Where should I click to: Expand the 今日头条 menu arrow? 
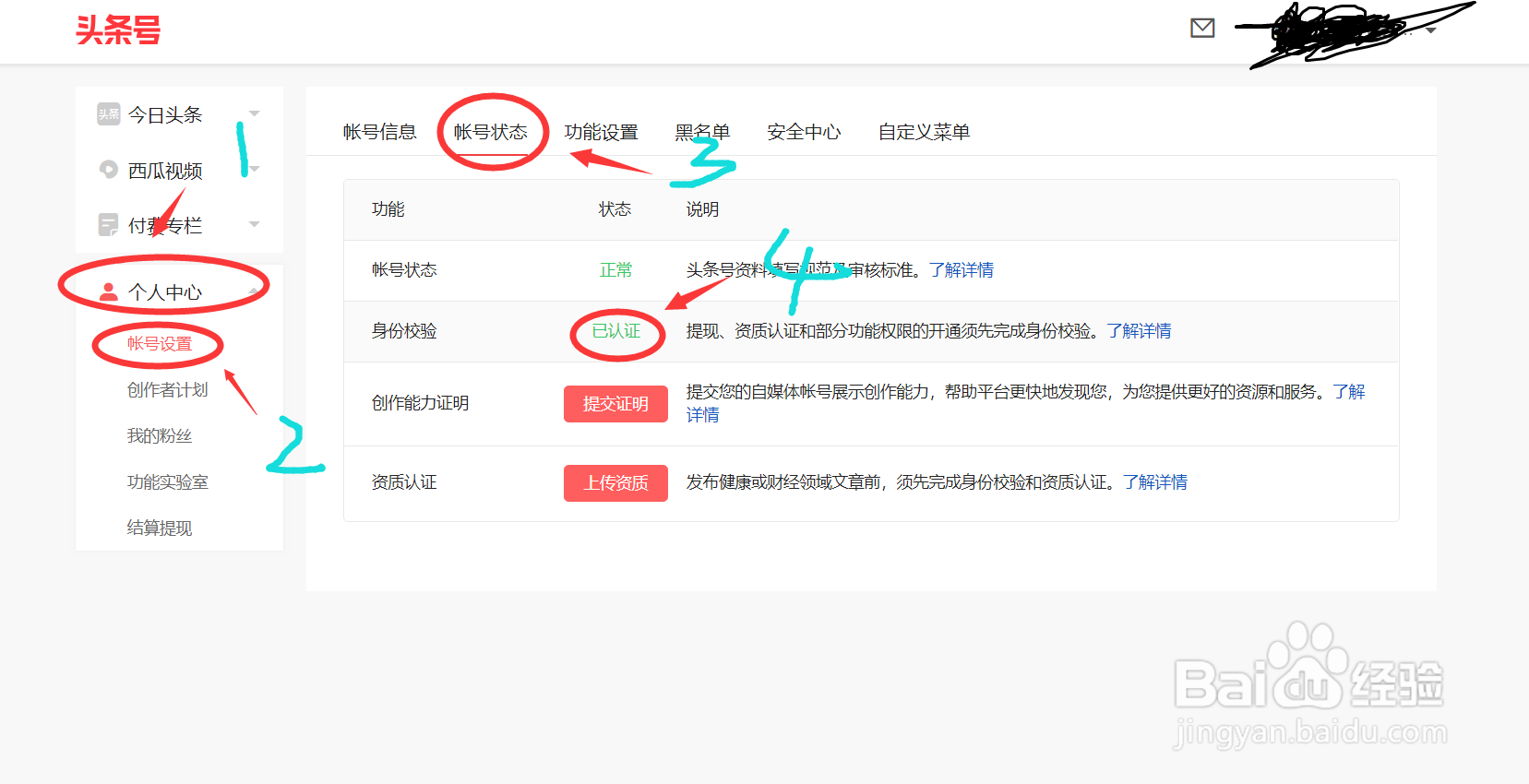coord(255,113)
